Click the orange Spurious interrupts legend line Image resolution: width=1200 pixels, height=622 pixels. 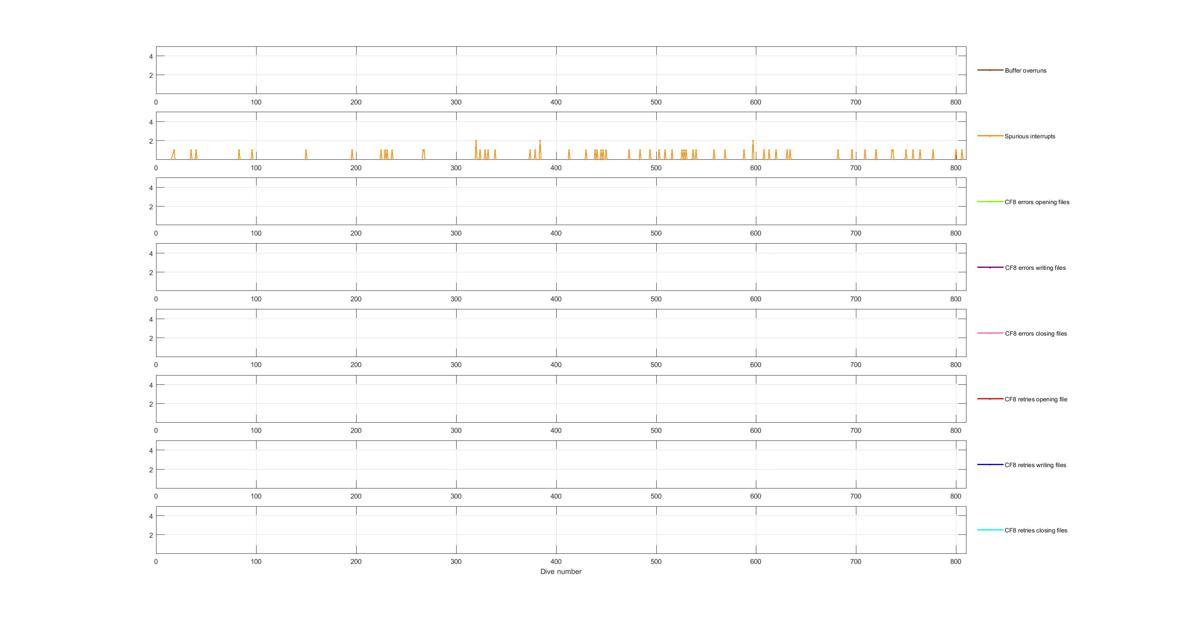click(x=990, y=136)
